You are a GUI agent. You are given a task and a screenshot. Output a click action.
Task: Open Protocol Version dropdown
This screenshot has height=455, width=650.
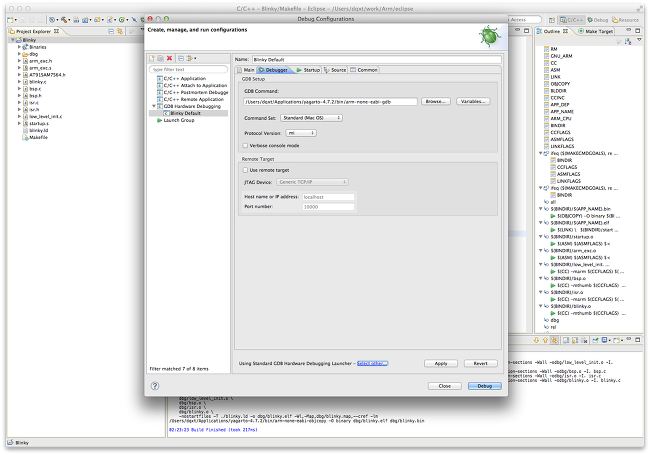pos(301,133)
